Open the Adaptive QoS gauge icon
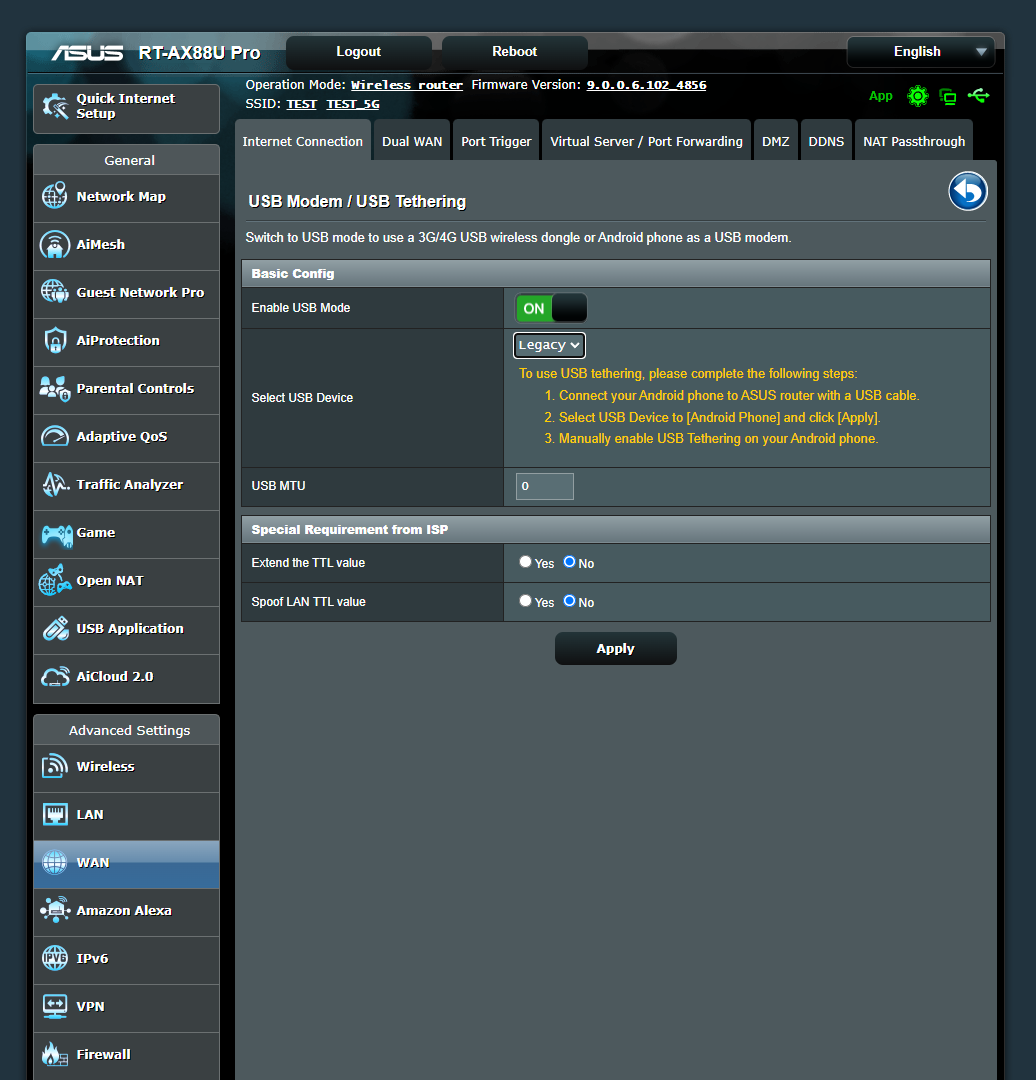Screen dimensions: 1036x1080 coord(54,437)
